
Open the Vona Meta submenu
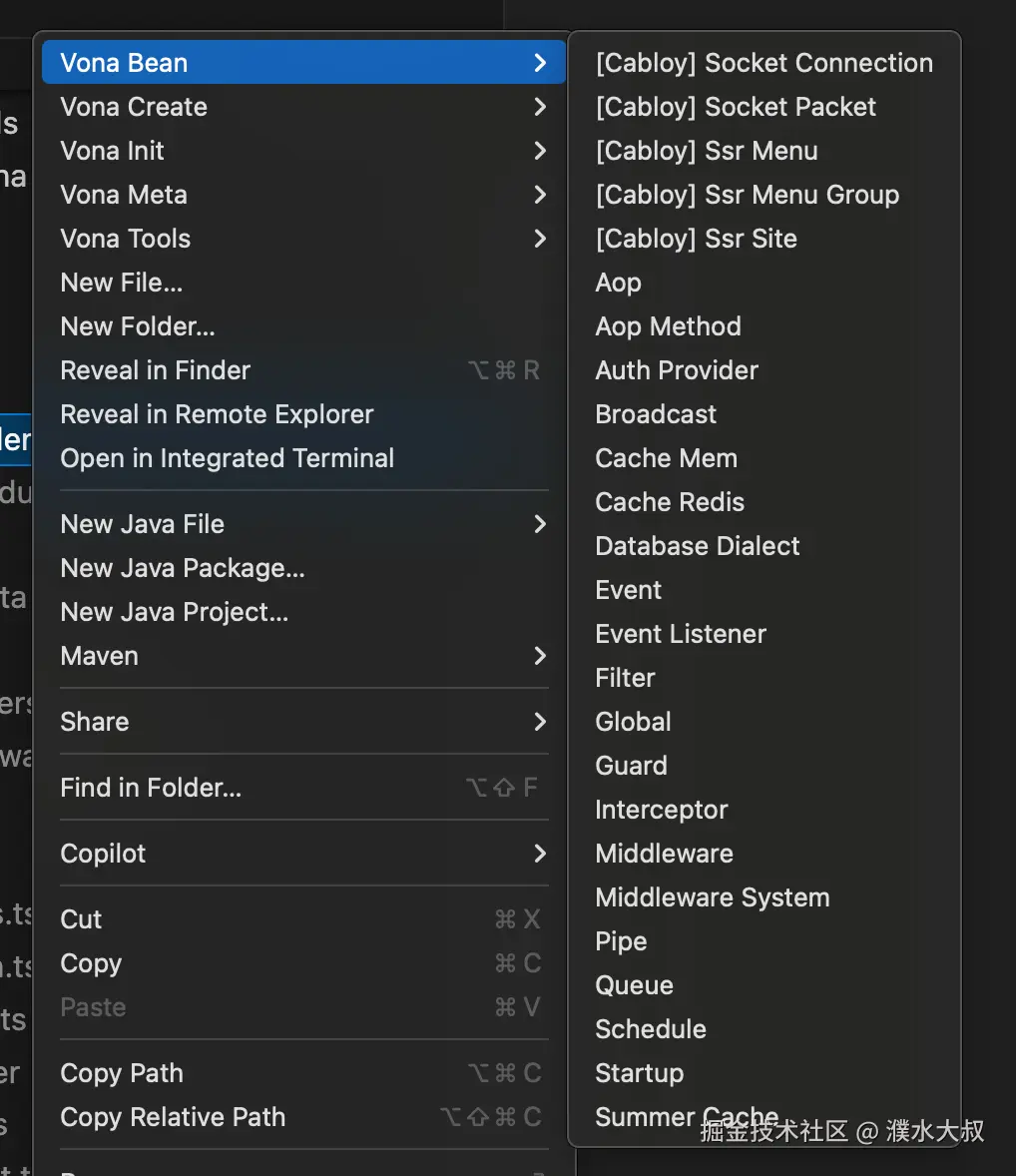(124, 195)
